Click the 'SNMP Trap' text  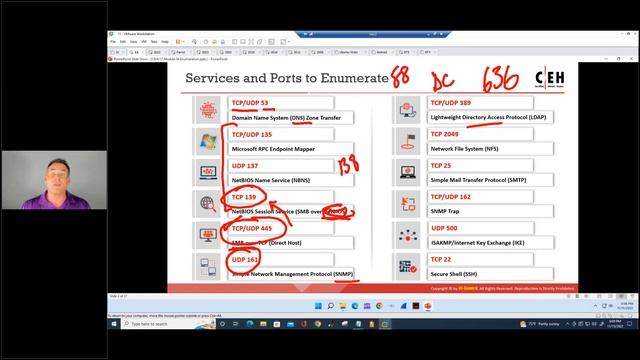click(x=444, y=211)
